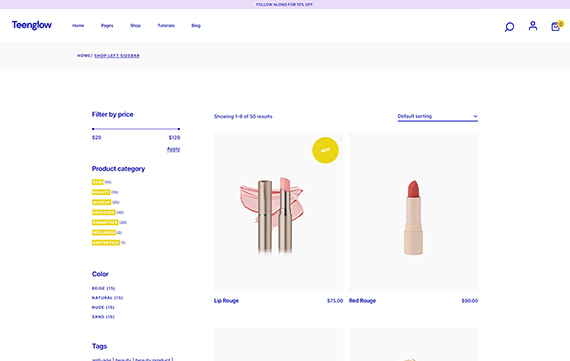
Task: Expand the Default sorting dropdown
Action: [x=438, y=116]
